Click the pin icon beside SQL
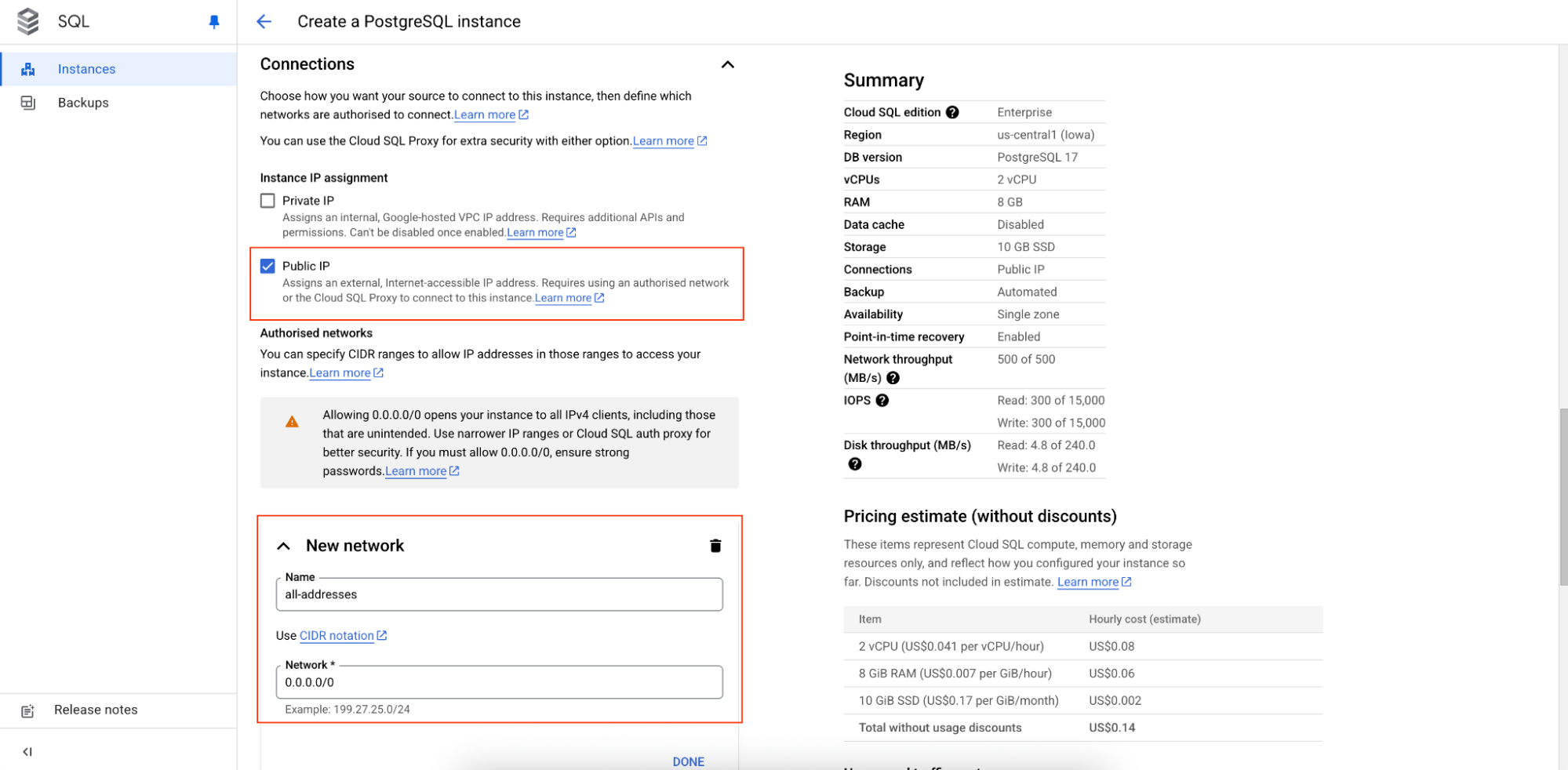The width and height of the screenshot is (1568, 770). coord(214,22)
